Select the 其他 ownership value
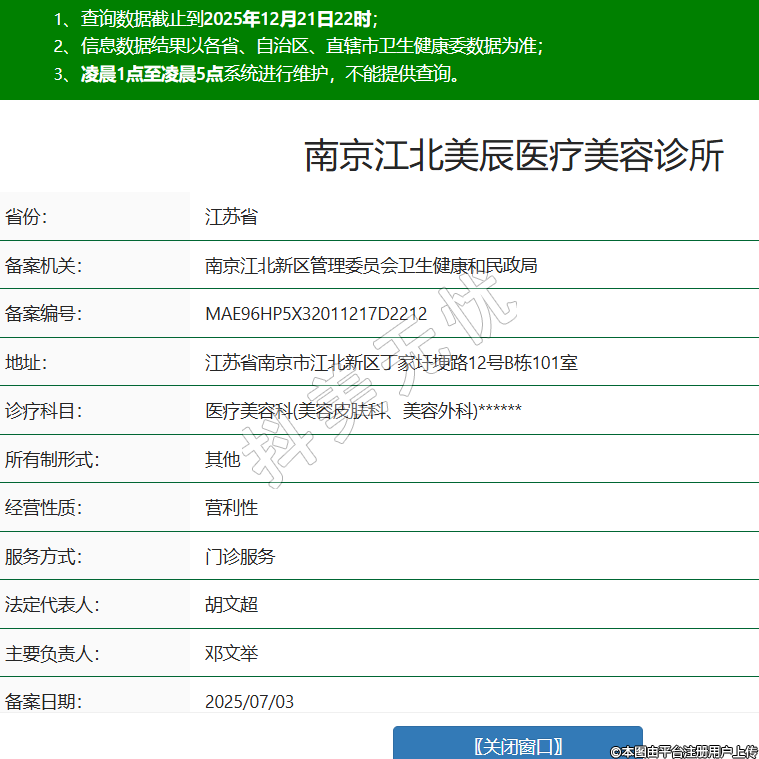This screenshot has width=759, height=759. pyautogui.click(x=223, y=459)
